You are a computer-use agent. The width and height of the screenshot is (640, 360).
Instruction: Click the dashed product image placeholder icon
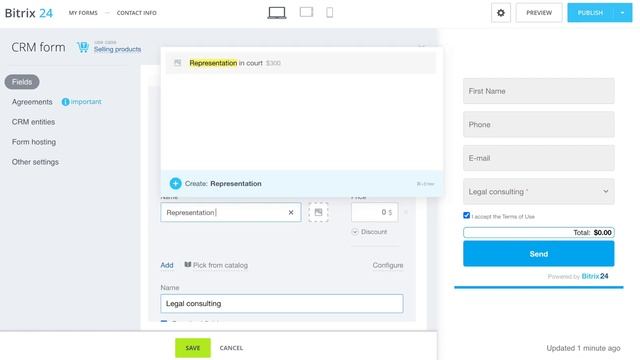[318, 212]
